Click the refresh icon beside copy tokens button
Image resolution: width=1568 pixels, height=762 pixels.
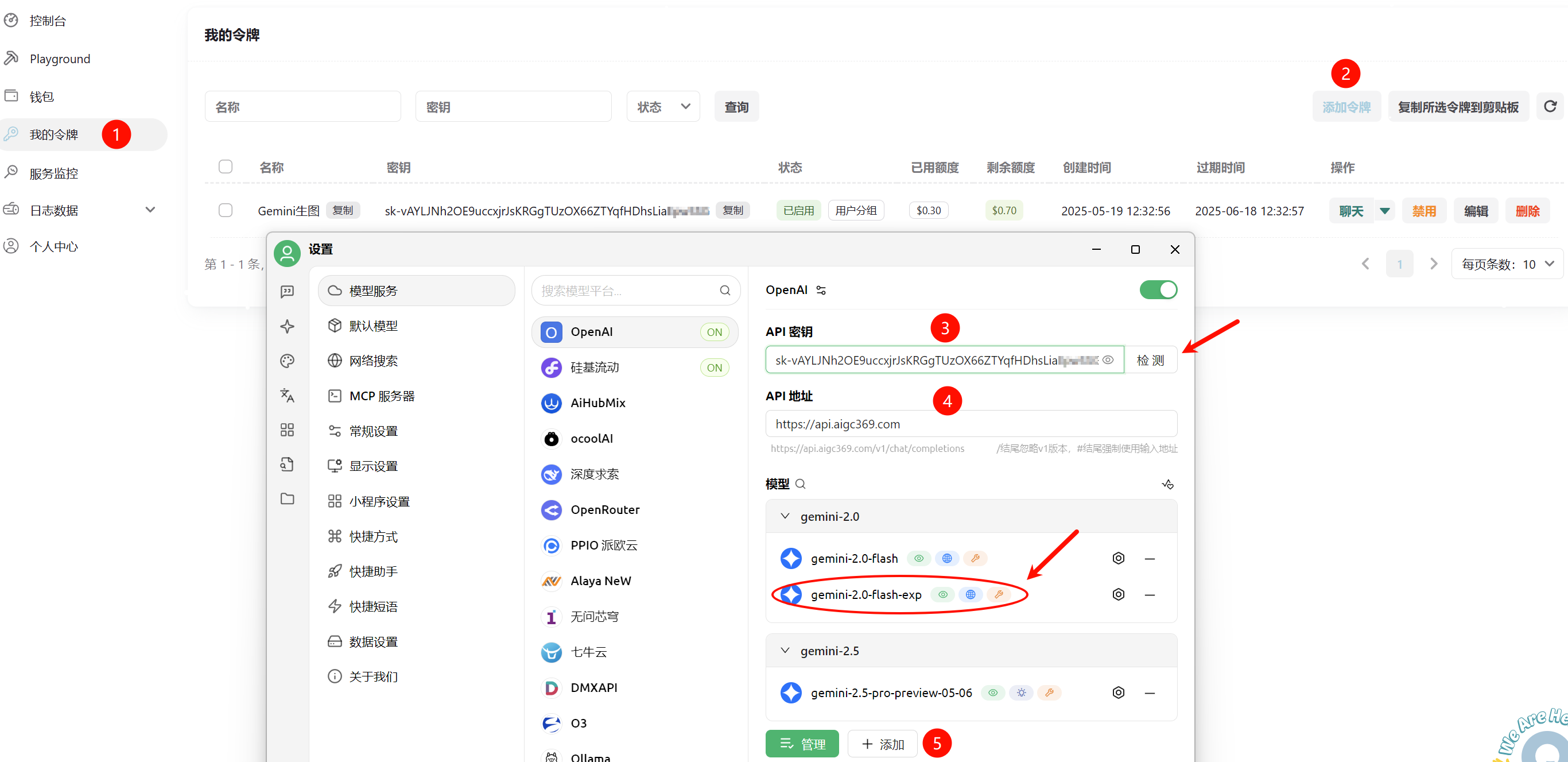[1550, 107]
